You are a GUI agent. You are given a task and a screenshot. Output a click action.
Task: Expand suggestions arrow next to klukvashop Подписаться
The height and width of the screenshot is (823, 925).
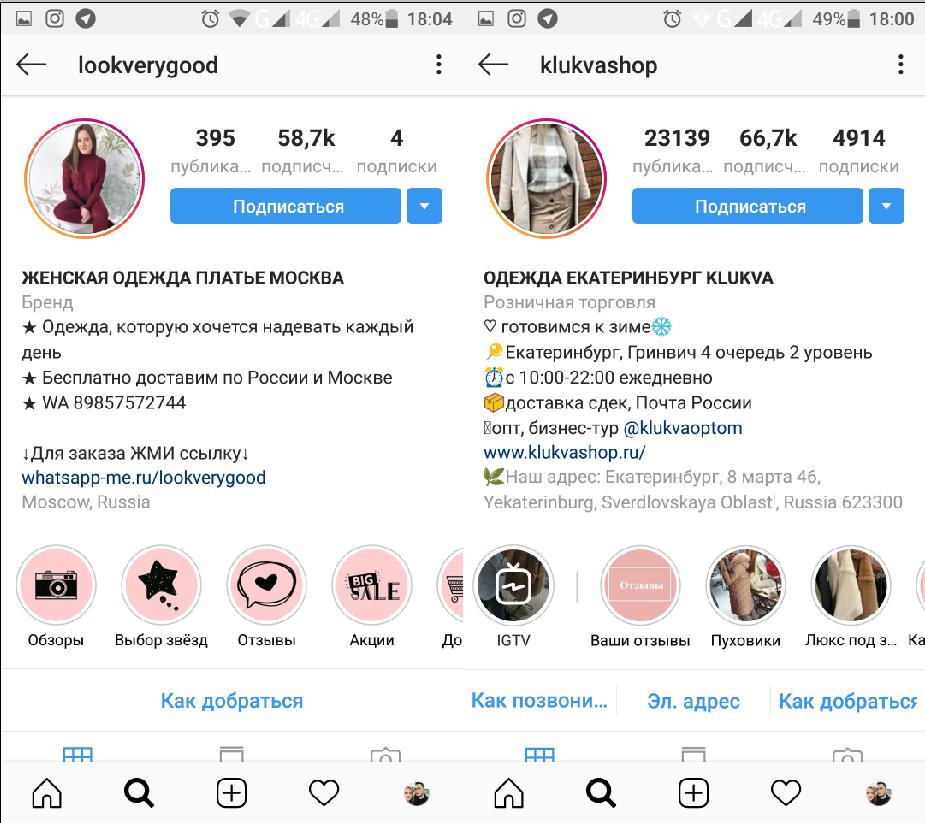click(886, 206)
